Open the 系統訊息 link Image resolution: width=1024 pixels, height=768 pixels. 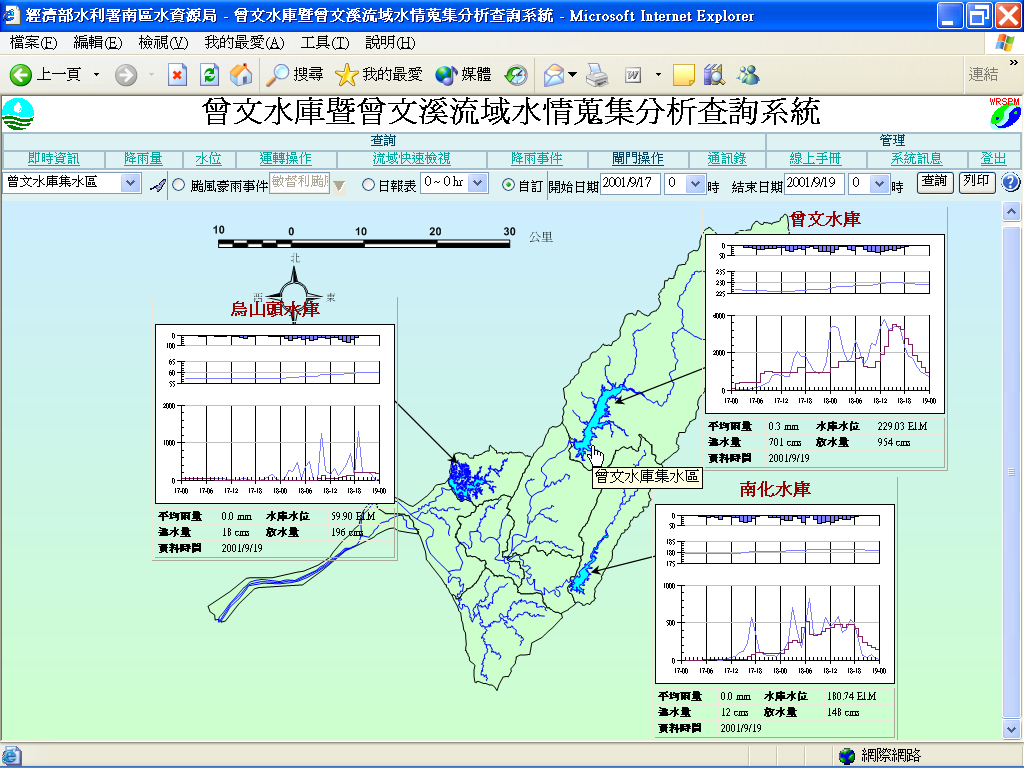917,159
